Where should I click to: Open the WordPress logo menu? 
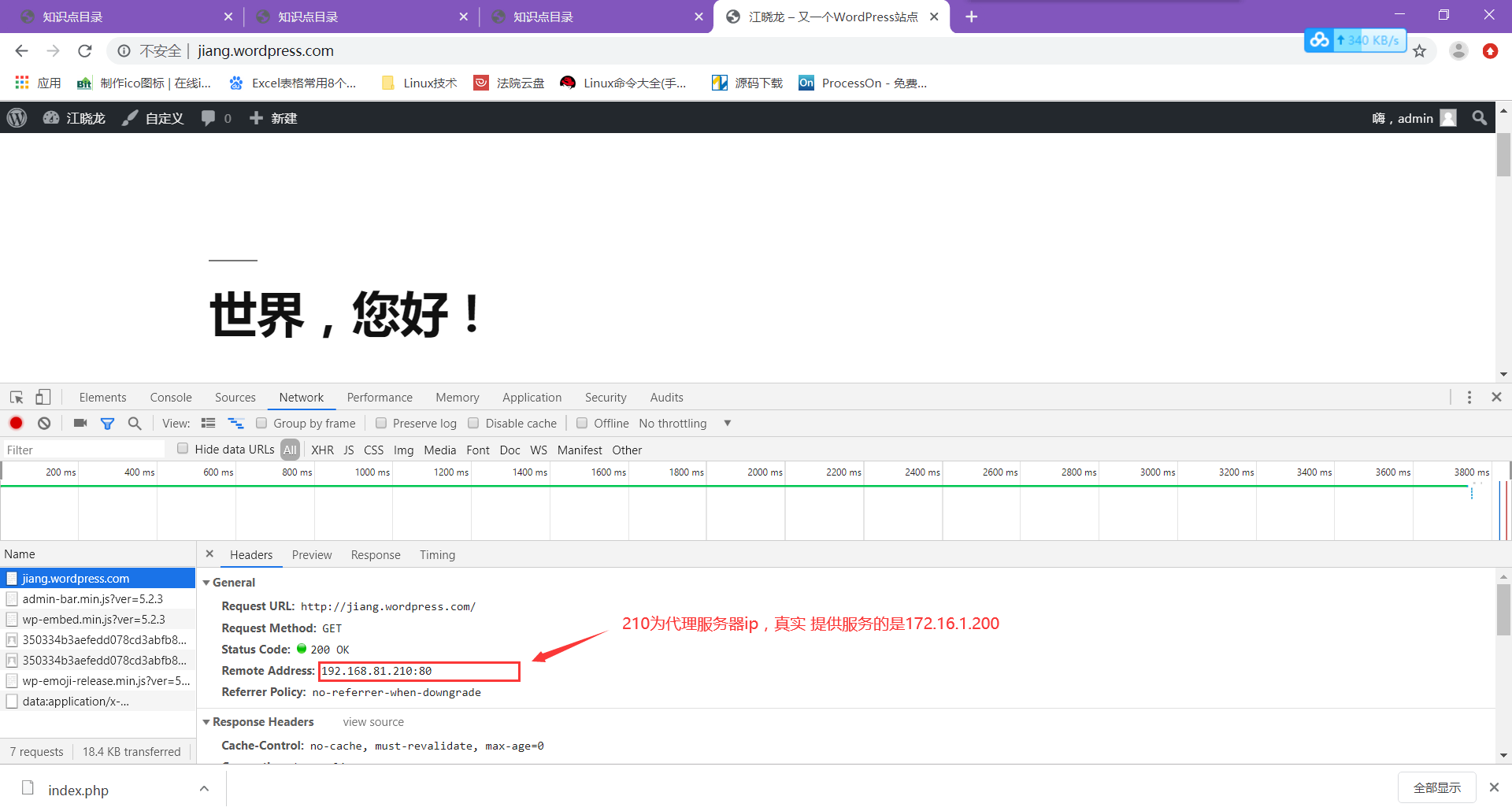click(17, 117)
